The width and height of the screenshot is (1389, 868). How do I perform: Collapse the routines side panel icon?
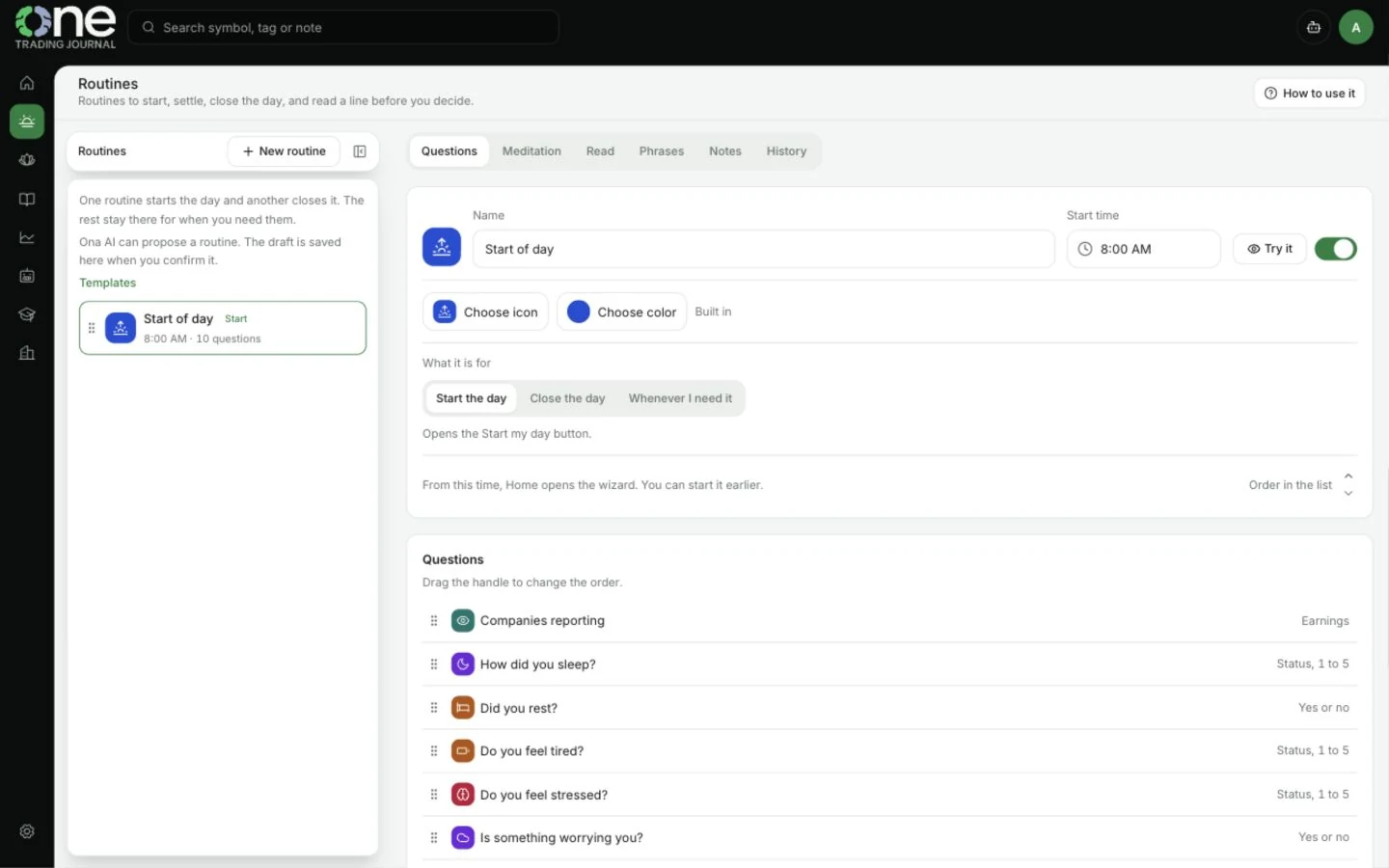point(360,151)
